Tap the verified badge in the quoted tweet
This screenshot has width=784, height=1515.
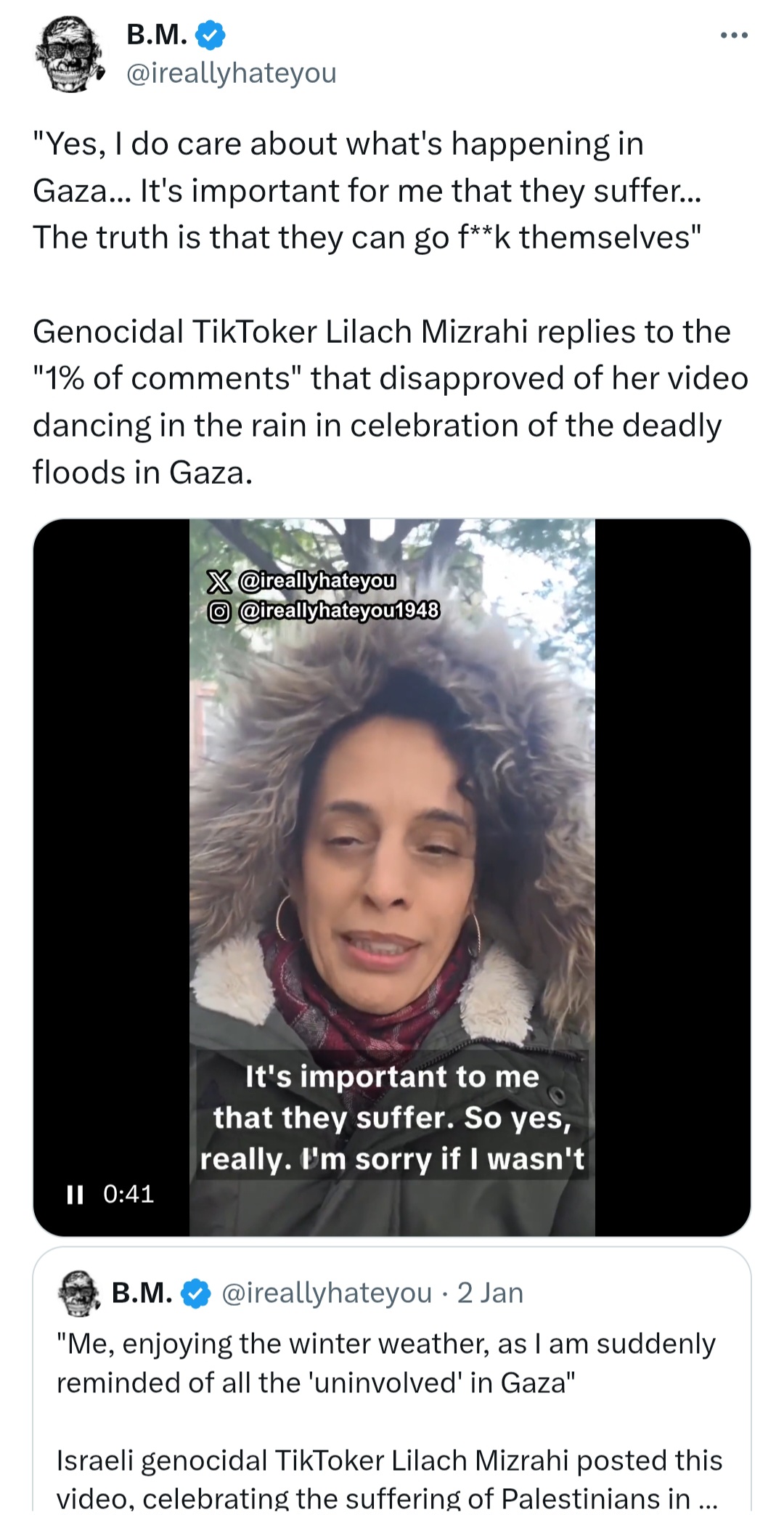195,1293
